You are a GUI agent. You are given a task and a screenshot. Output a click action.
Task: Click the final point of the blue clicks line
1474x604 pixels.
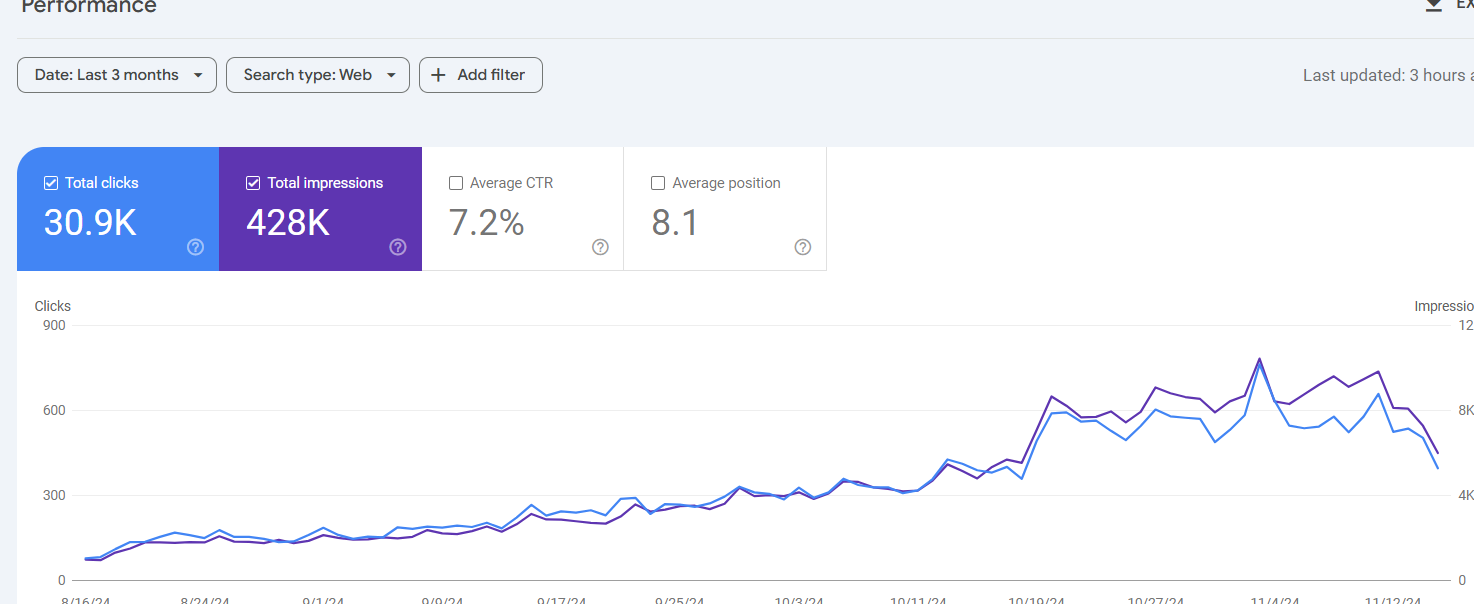[1437, 468]
